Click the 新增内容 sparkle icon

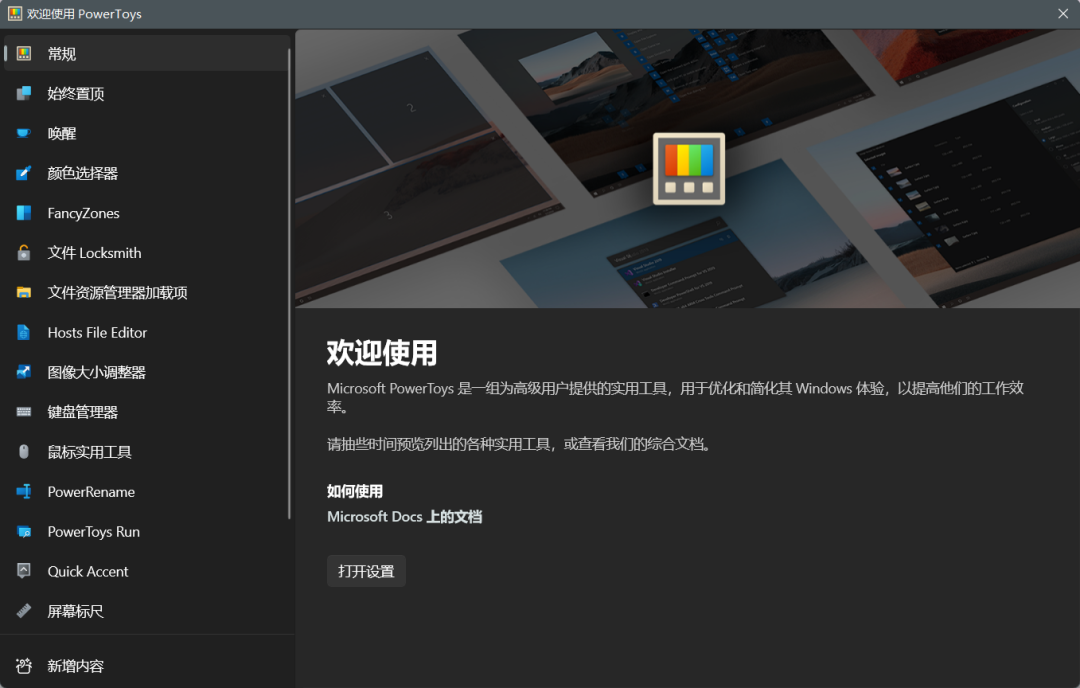click(x=23, y=666)
